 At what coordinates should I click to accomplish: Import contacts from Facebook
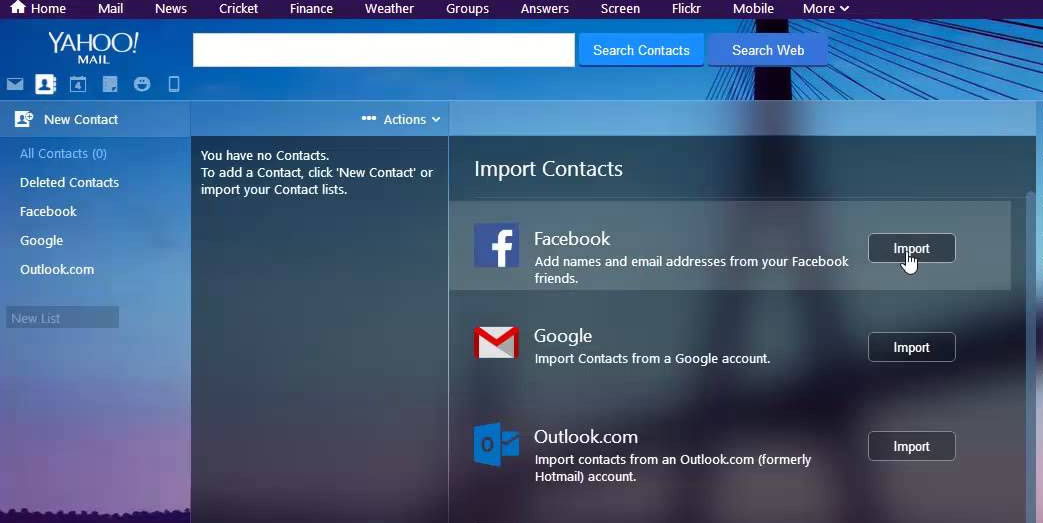[911, 248]
